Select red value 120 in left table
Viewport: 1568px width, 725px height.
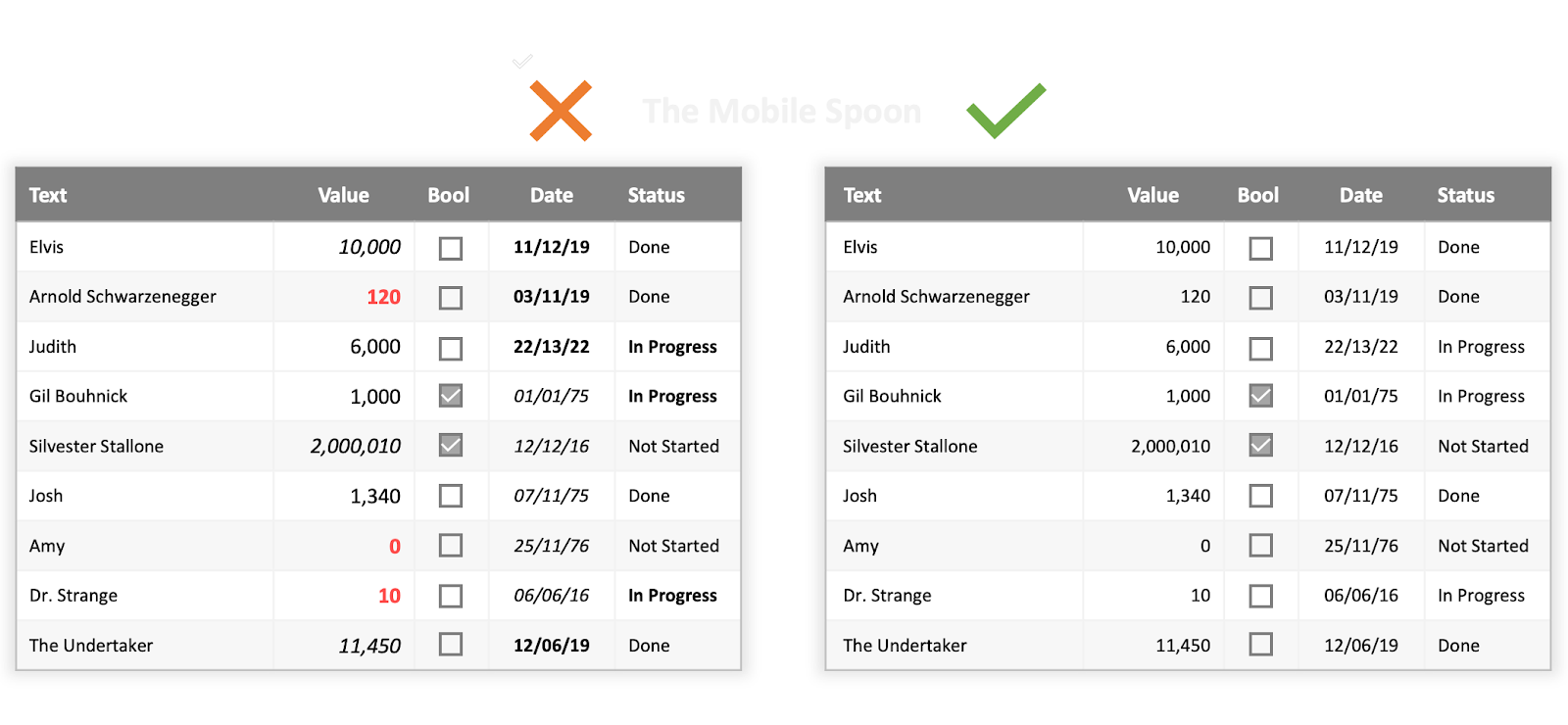pyautogui.click(x=383, y=297)
